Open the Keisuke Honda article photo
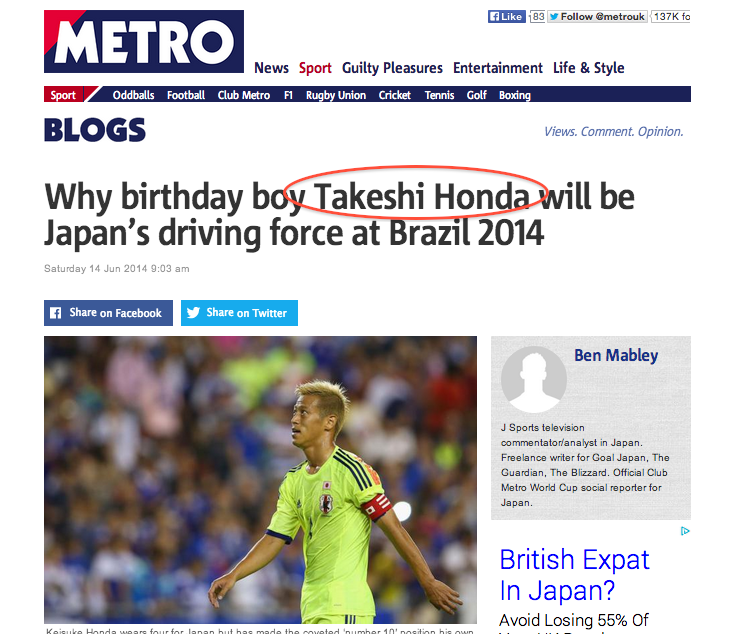The image size is (744, 634). point(260,480)
